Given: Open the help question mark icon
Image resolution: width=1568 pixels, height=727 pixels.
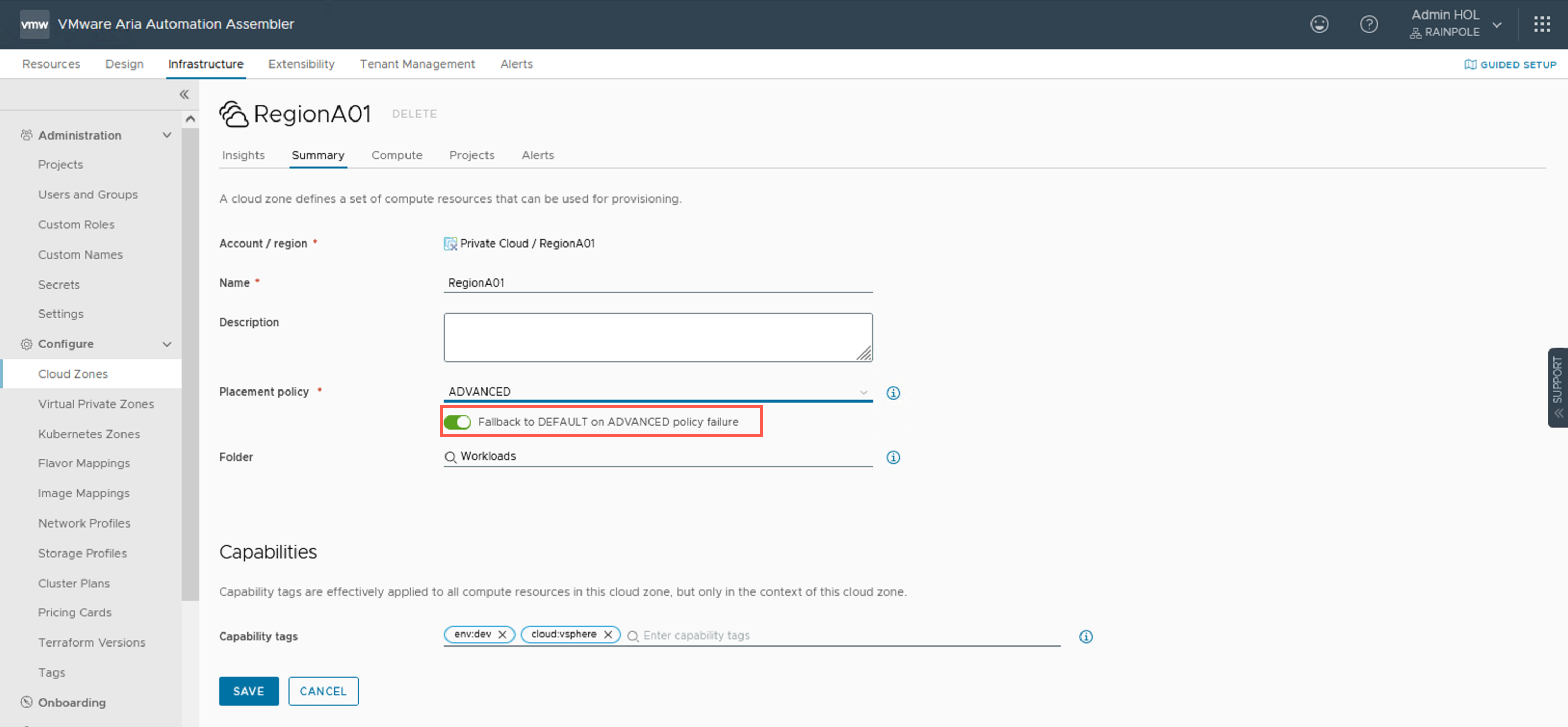Looking at the screenshot, I should tap(1368, 24).
